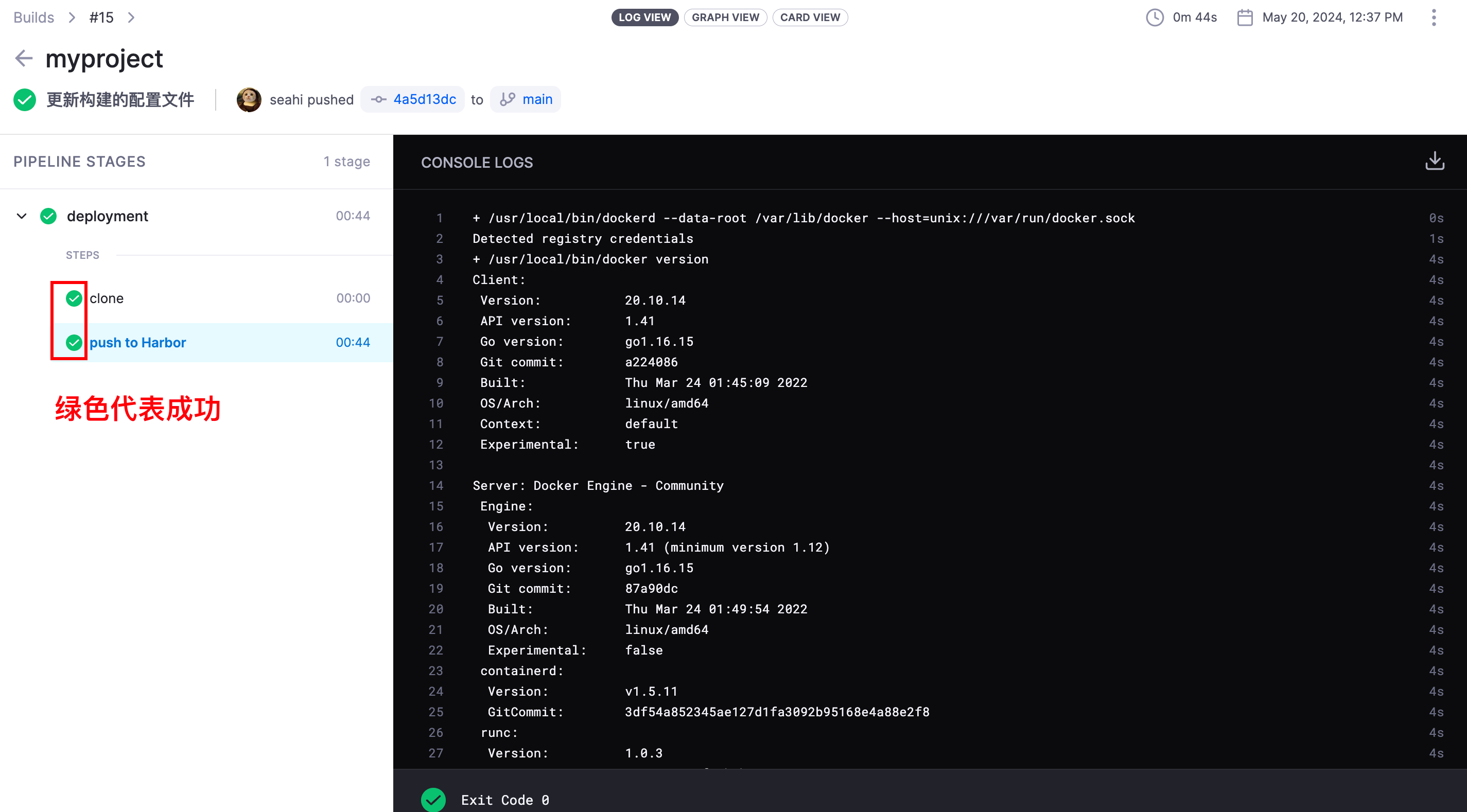The width and height of the screenshot is (1467, 812).
Task: Click the 1 stage count label
Action: pyautogui.click(x=347, y=162)
